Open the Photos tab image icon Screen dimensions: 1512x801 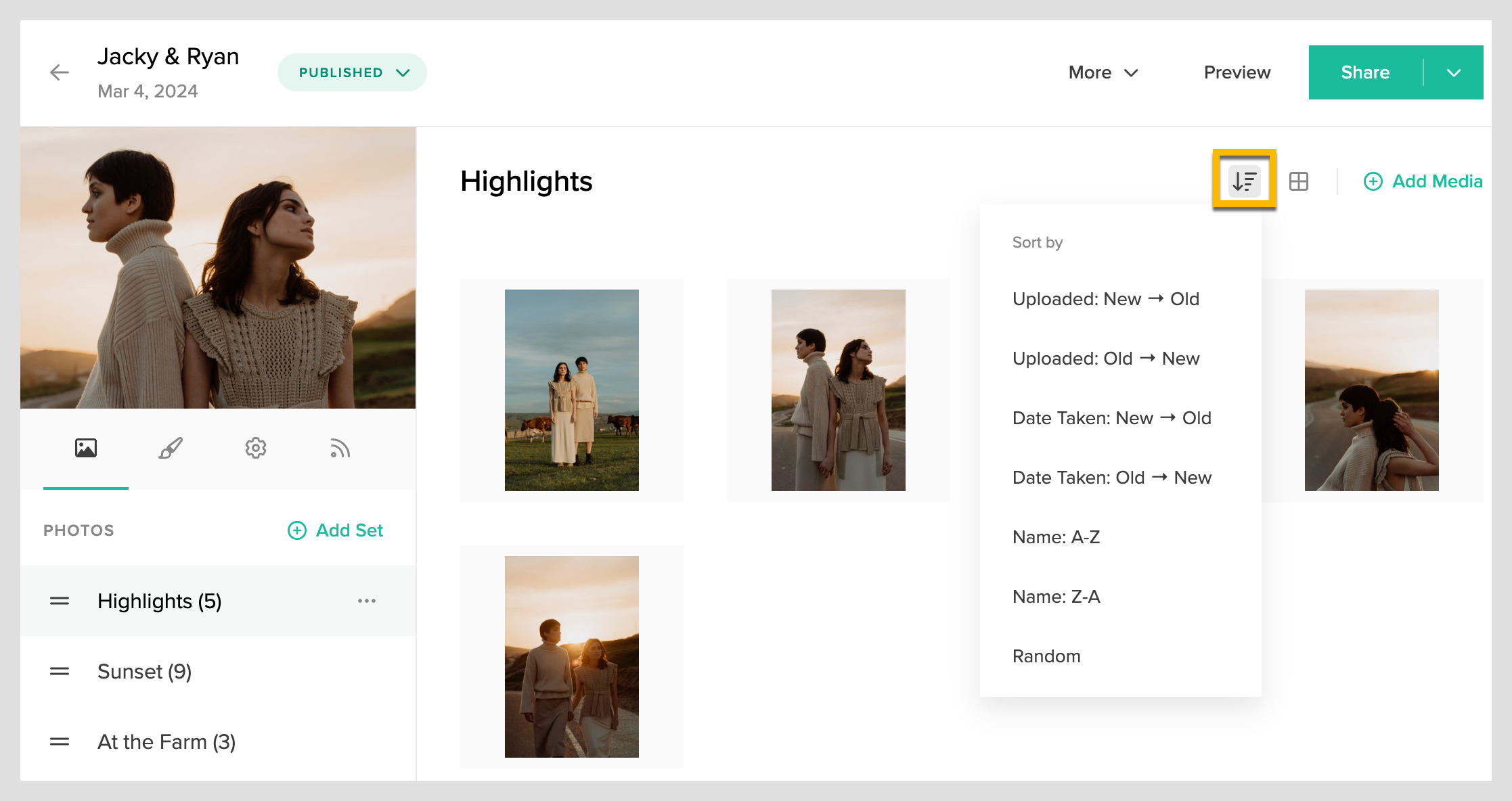click(x=86, y=448)
